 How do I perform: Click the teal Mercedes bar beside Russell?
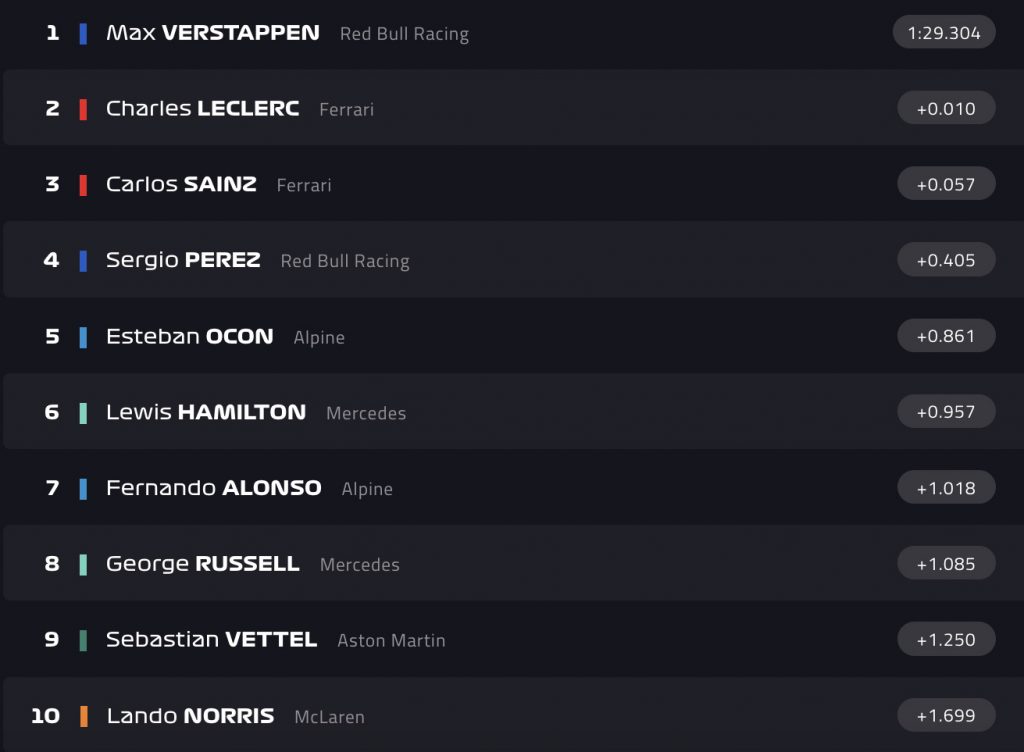pyautogui.click(x=83, y=565)
